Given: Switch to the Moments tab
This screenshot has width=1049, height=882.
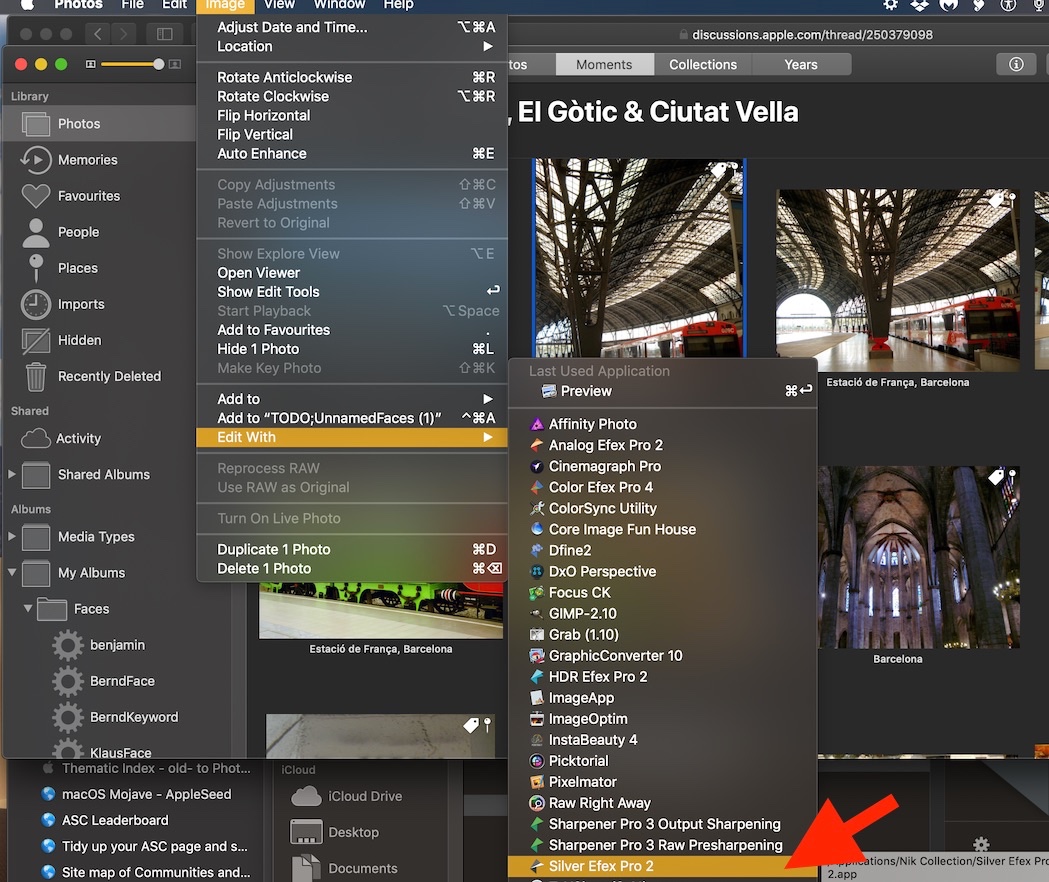Looking at the screenshot, I should click(604, 64).
